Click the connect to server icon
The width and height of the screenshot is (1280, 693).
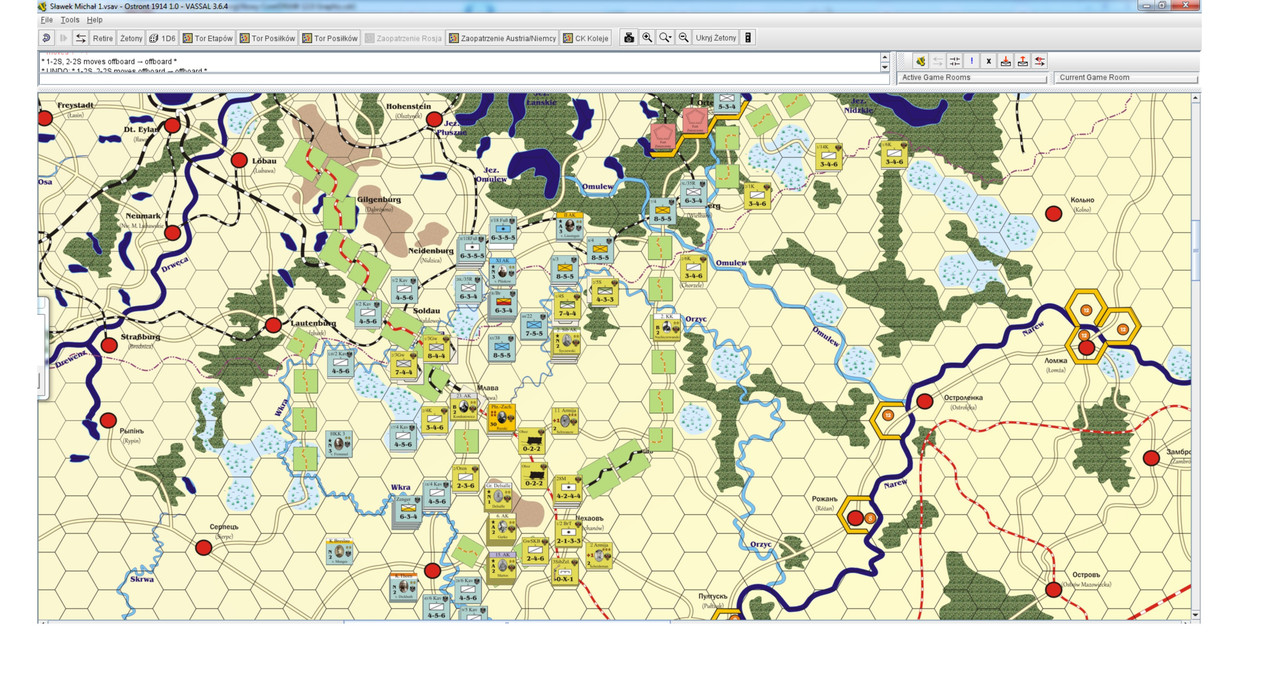tap(920, 61)
